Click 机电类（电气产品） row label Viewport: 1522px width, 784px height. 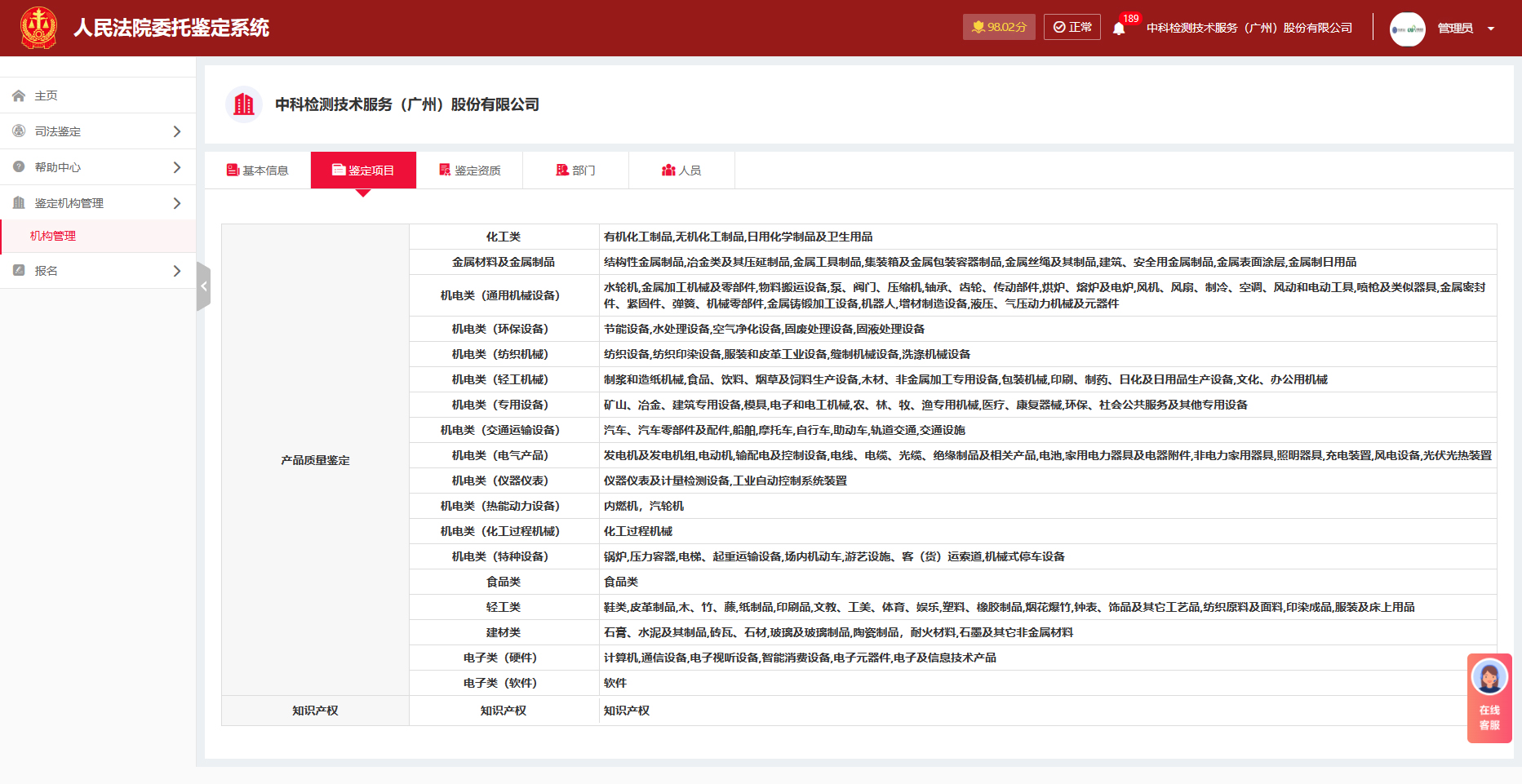[504, 455]
